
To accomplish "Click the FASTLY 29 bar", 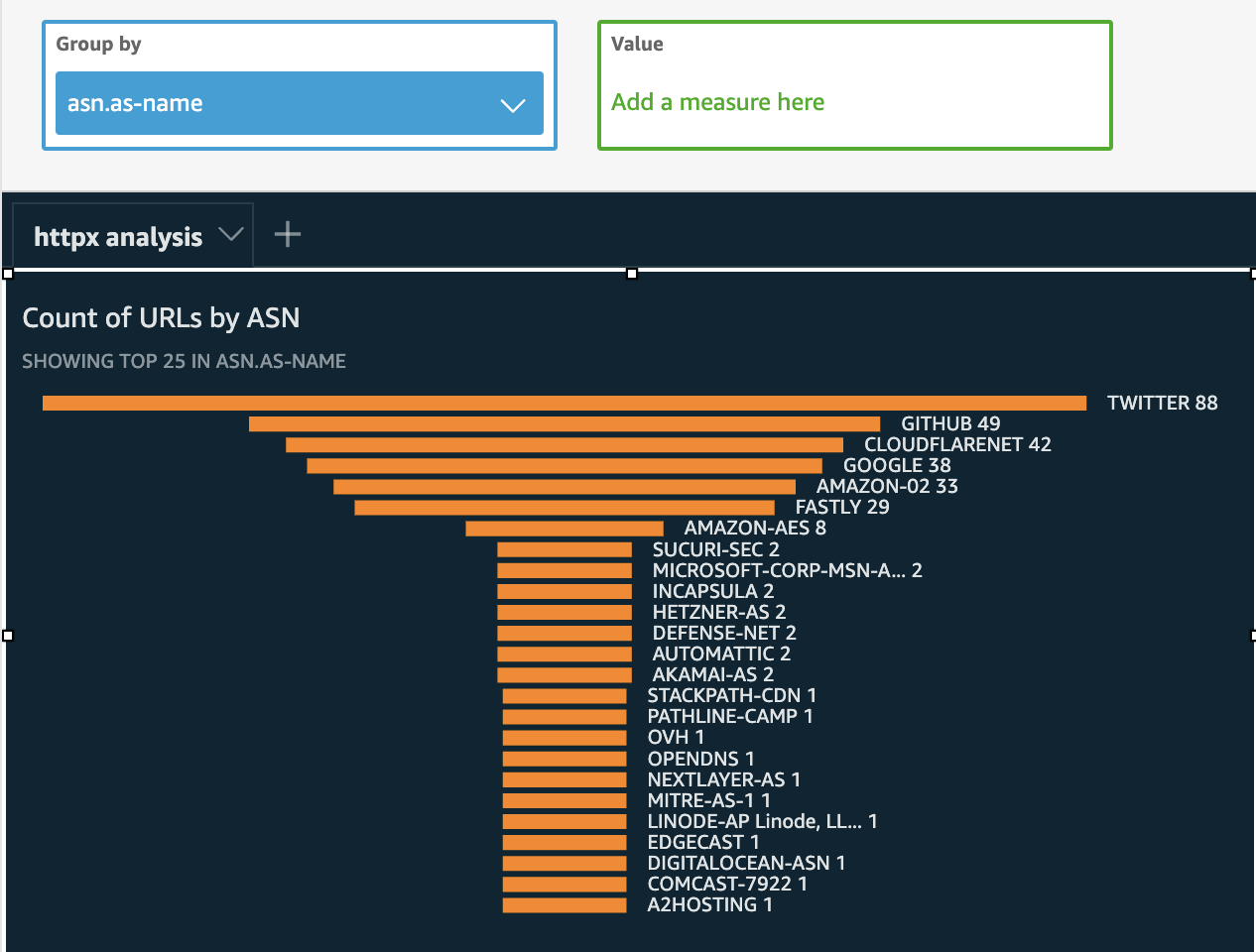I will [565, 507].
